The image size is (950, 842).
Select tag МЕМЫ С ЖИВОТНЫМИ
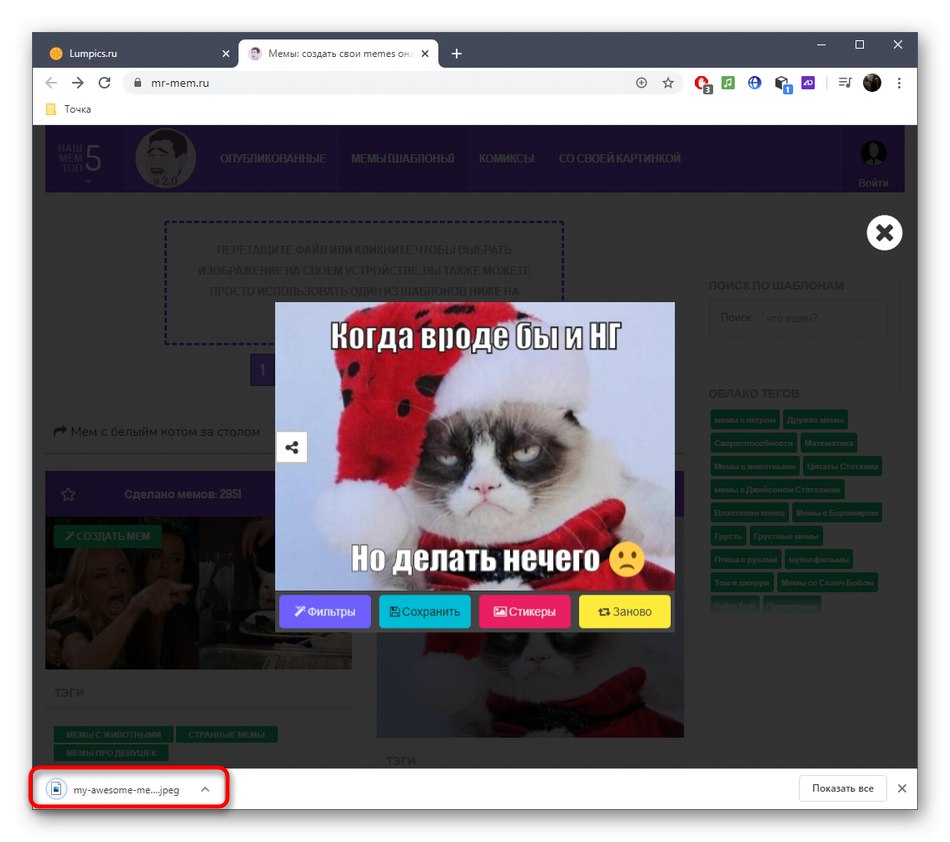pos(113,735)
